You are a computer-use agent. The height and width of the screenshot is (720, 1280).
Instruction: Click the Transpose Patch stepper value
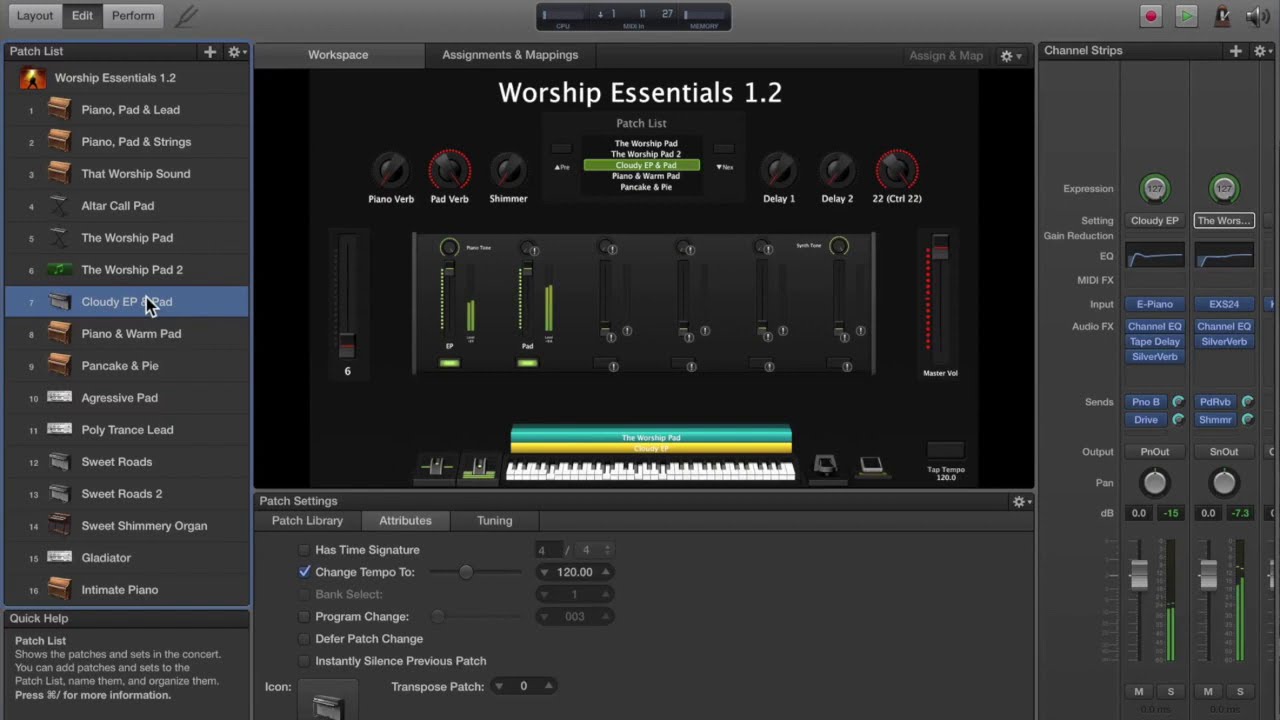[523, 686]
